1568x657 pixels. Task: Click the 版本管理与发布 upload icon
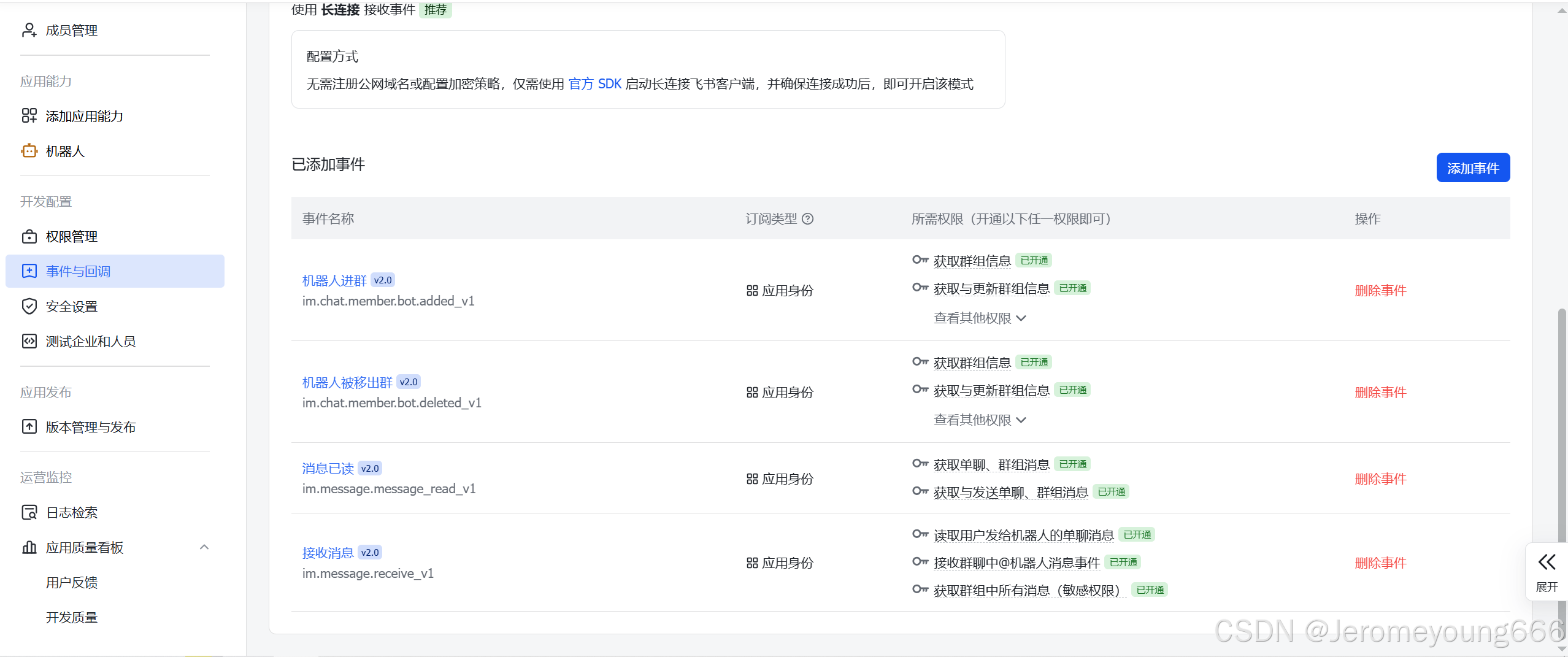click(29, 426)
